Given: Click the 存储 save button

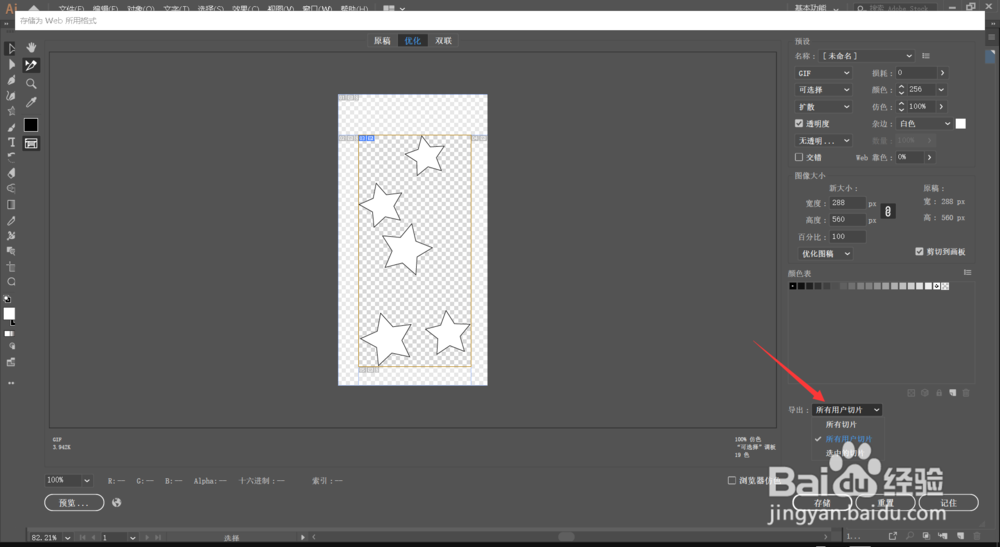Looking at the screenshot, I should pos(822,502).
